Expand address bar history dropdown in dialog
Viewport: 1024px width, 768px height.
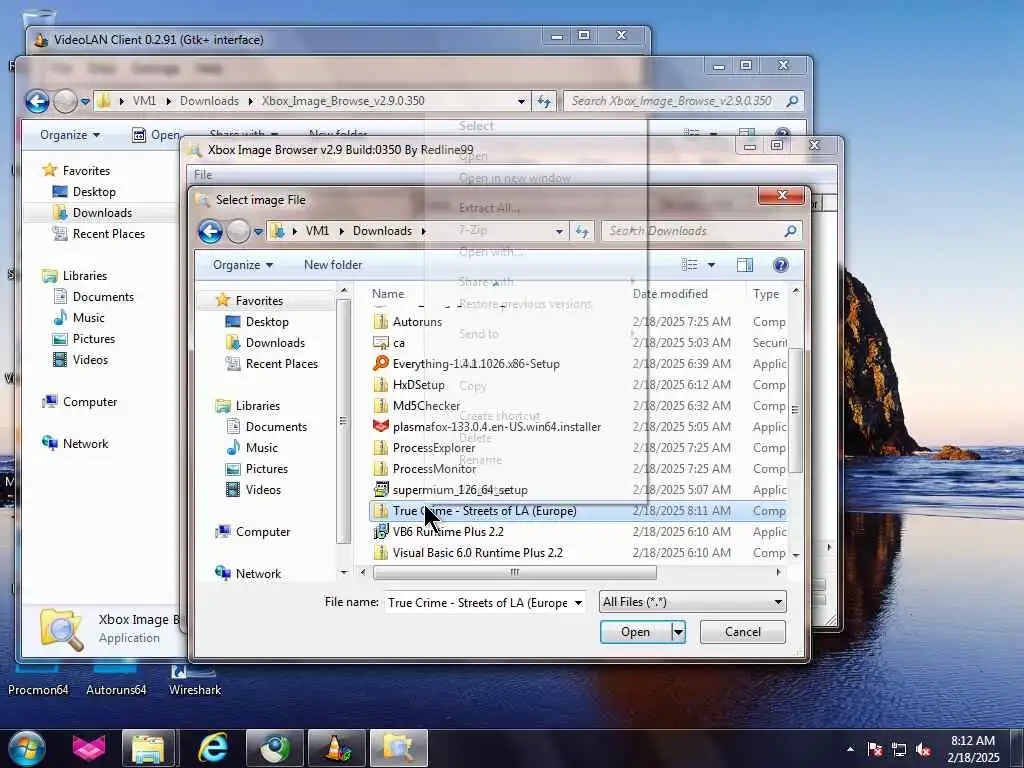559,231
